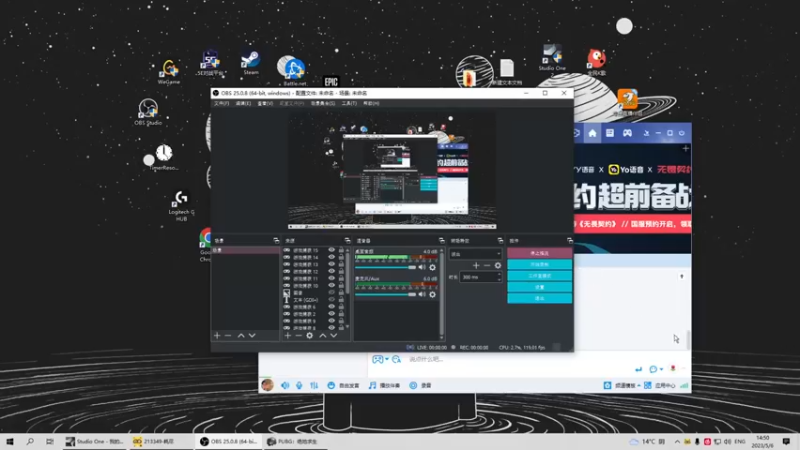Open the Scene Collection (S) menu in OBS

323,104
